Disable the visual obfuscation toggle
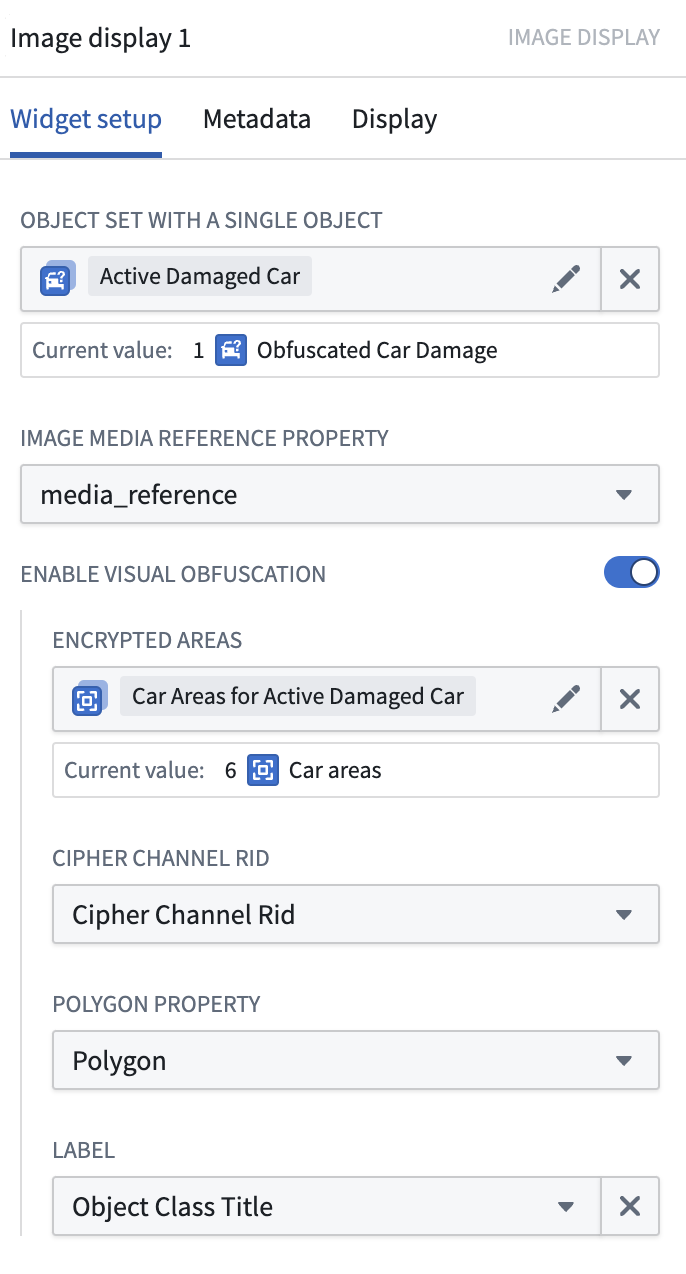Screen dimensions: 686x1274 coord(632,572)
